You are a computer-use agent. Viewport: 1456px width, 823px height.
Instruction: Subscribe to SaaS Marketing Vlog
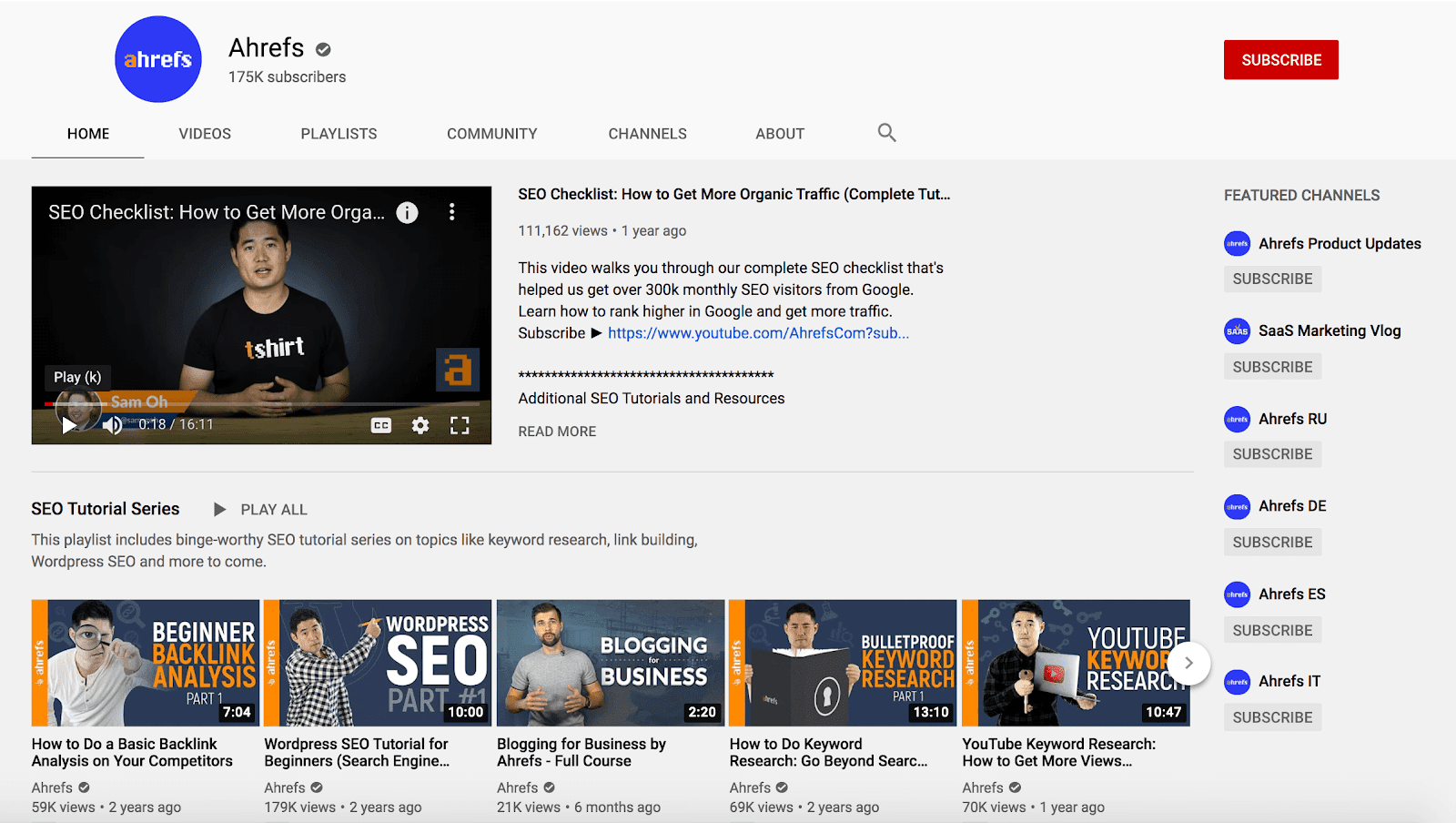point(1272,367)
